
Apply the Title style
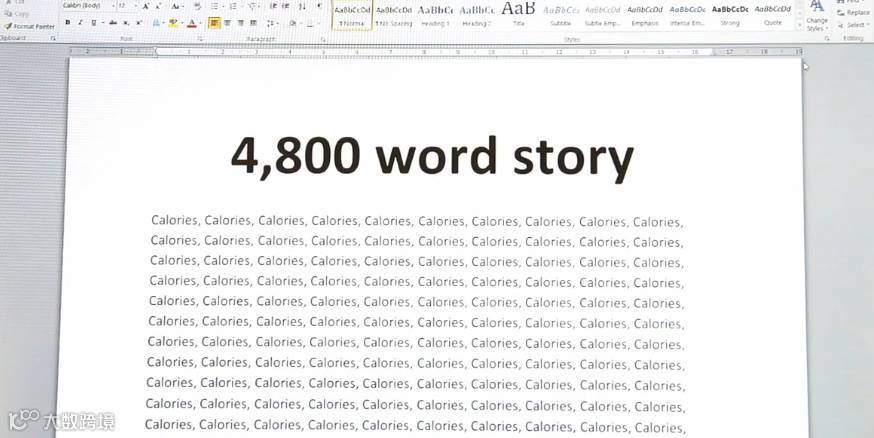pyautogui.click(x=518, y=14)
